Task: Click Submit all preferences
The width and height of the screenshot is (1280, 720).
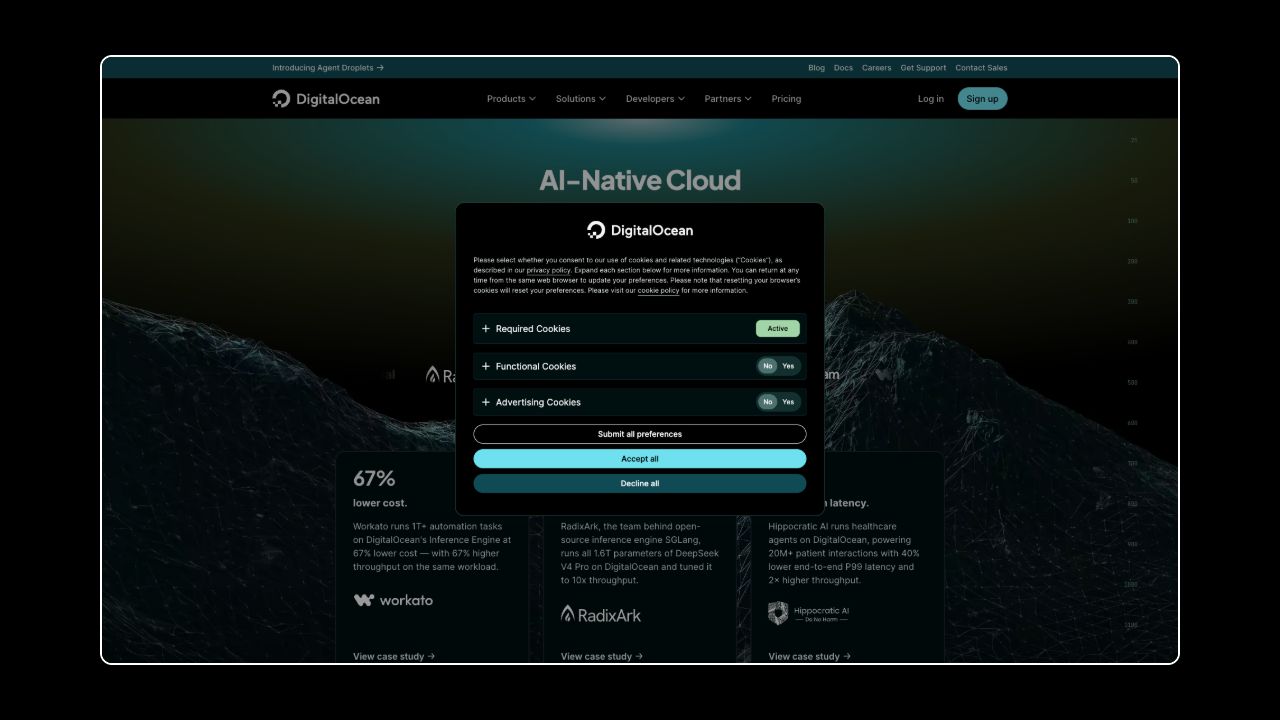Action: pyautogui.click(x=640, y=434)
